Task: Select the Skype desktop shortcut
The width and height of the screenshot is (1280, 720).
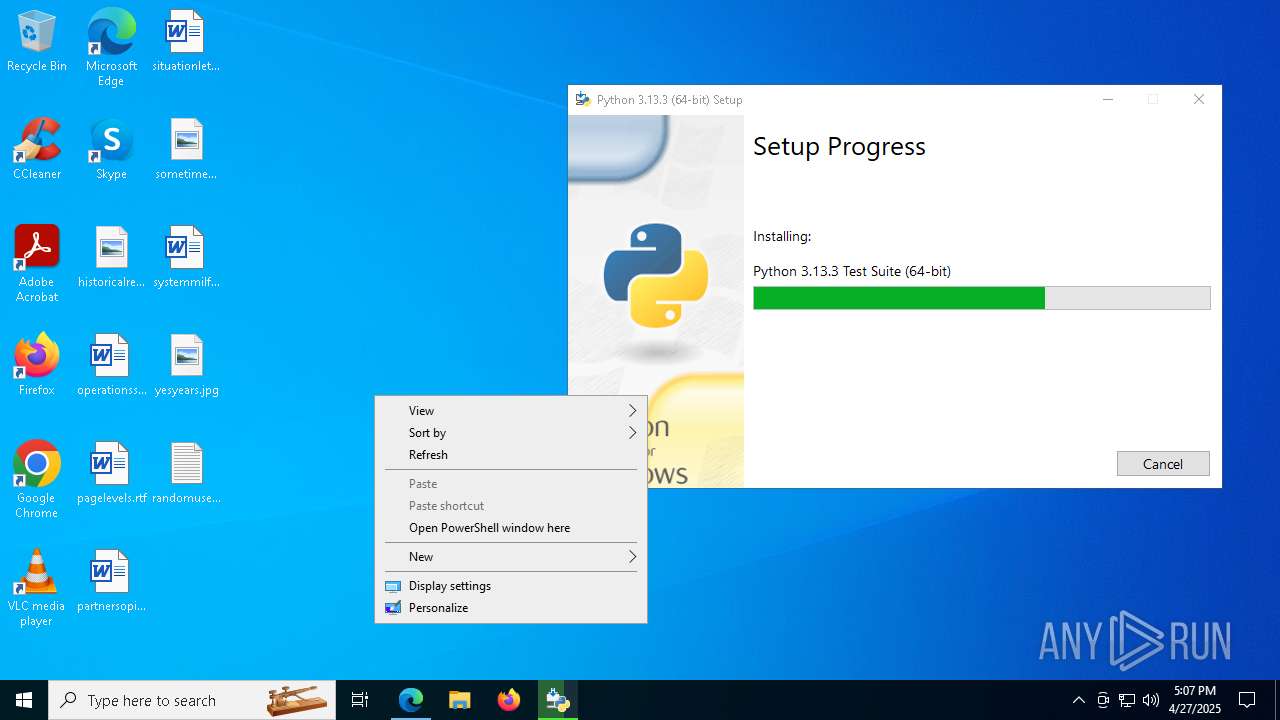Action: [111, 150]
